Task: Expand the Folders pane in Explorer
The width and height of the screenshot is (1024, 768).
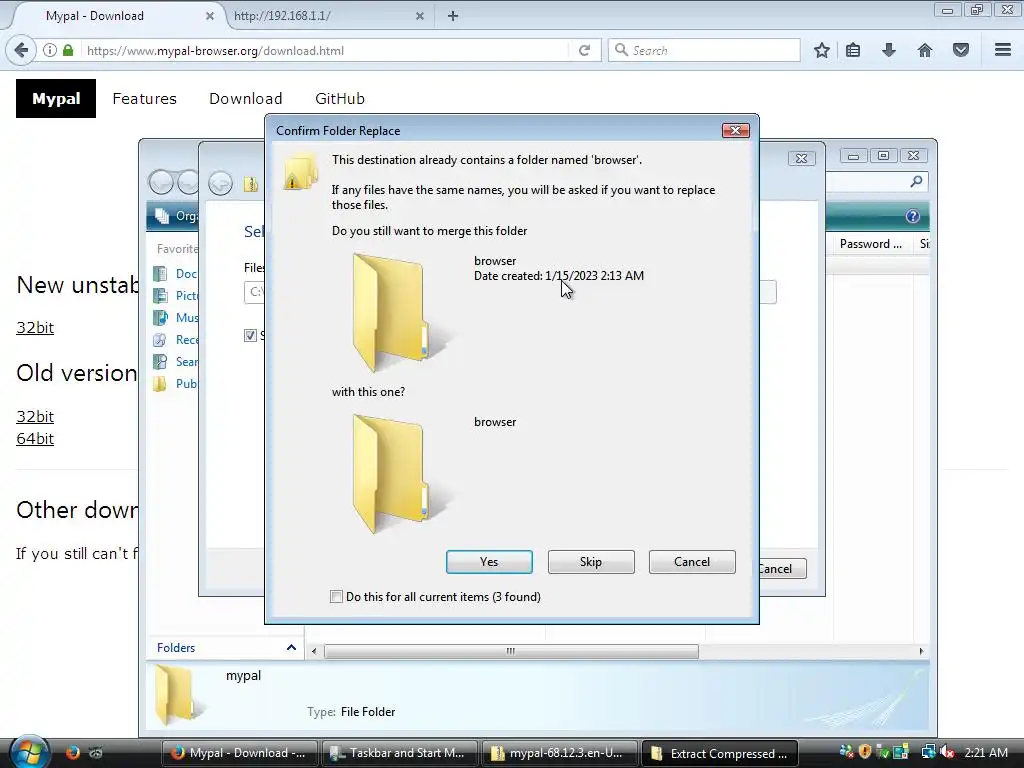Action: click(x=291, y=647)
